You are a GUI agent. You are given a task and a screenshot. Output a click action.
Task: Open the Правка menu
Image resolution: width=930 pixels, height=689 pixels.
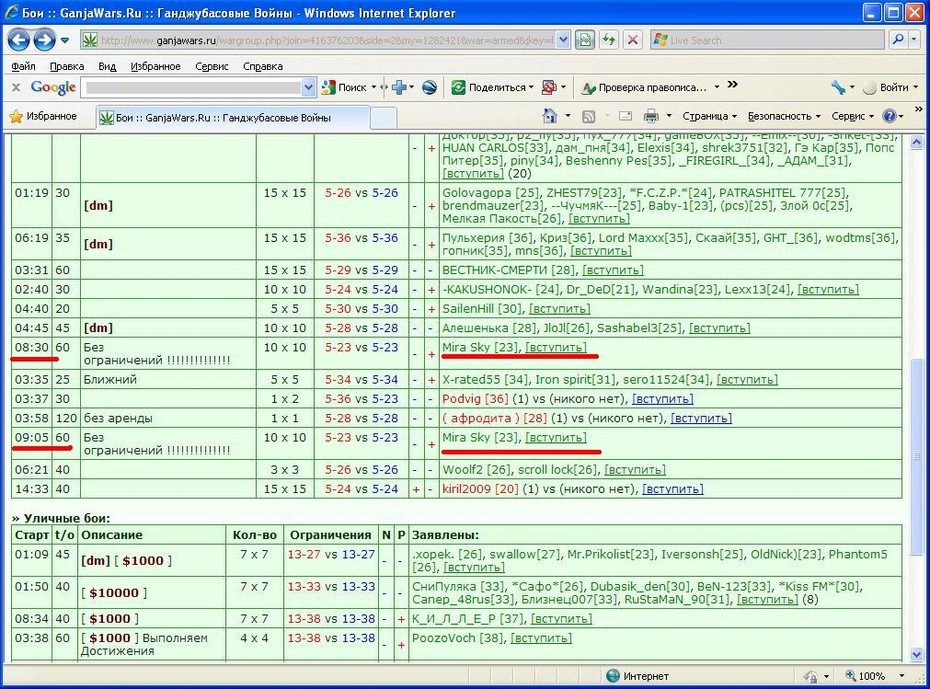(x=66, y=66)
